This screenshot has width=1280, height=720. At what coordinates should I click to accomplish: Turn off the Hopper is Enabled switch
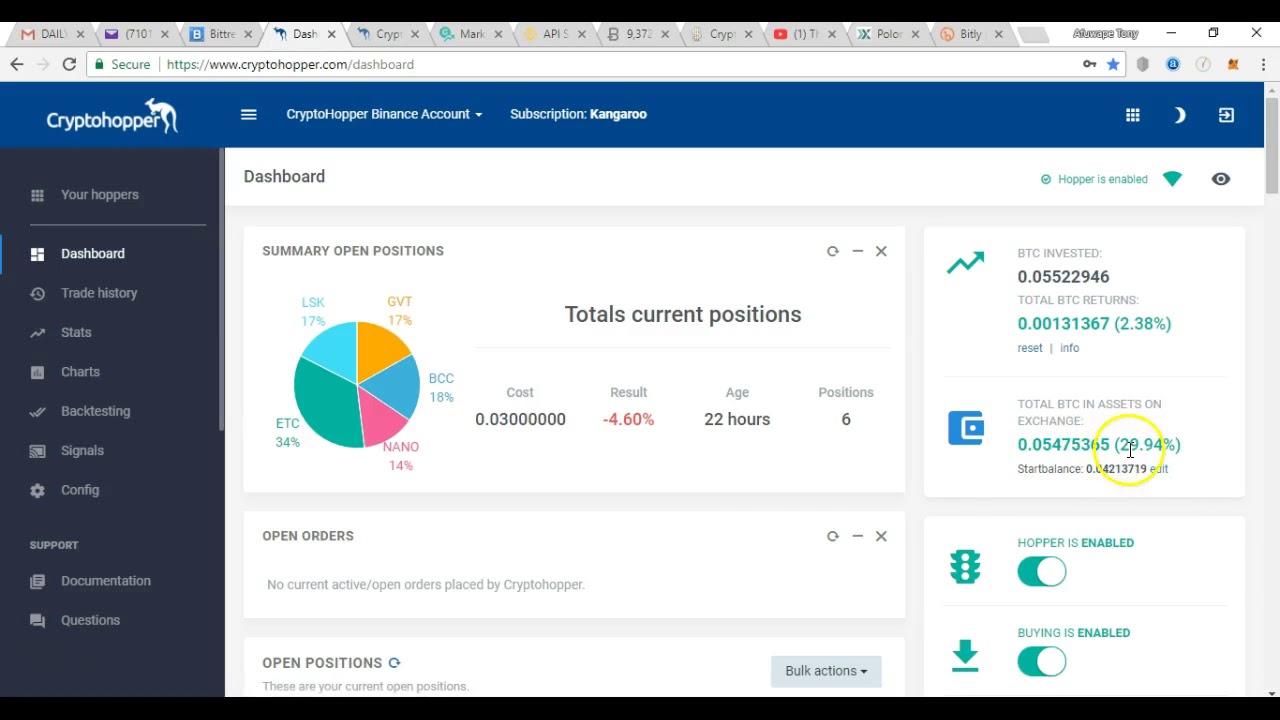1042,572
